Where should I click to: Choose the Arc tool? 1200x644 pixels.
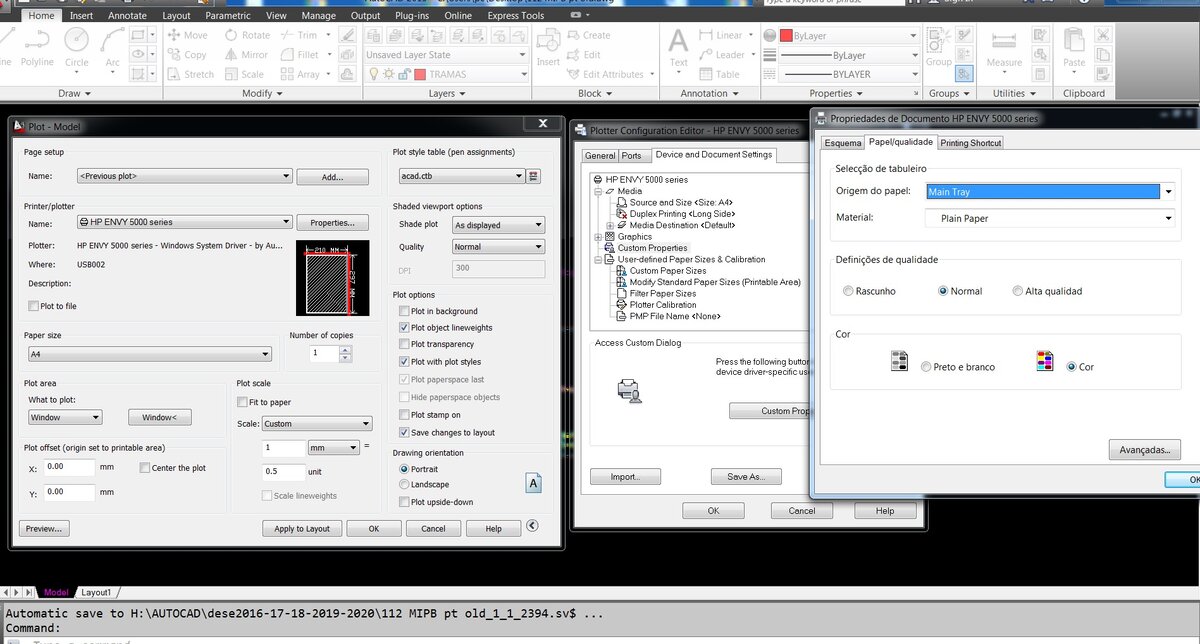coord(112,46)
